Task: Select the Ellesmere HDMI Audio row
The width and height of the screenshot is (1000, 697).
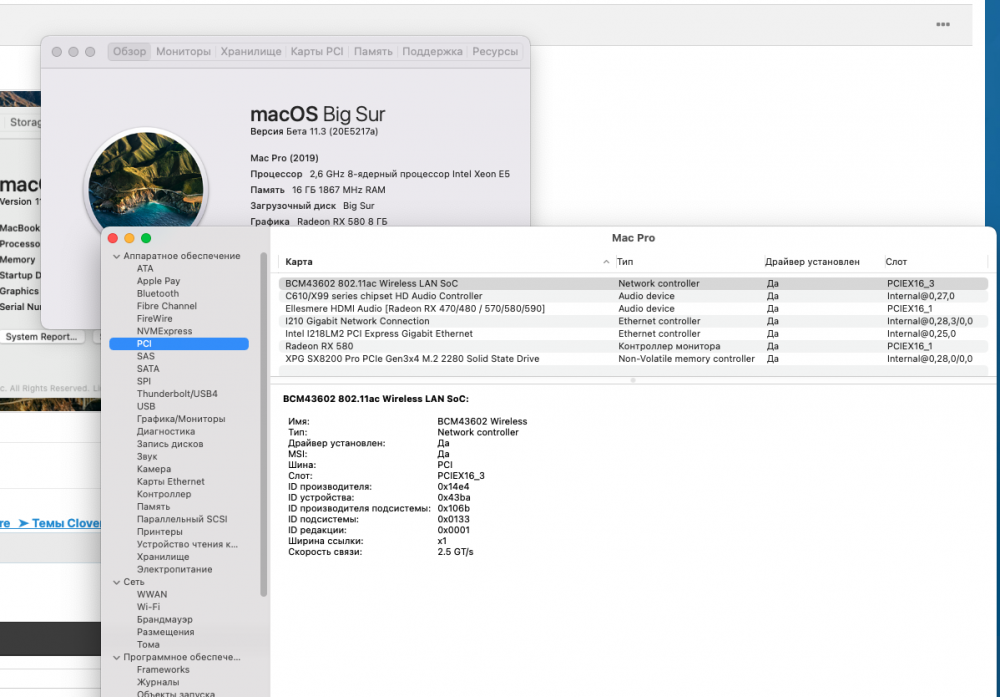Action: click(633, 309)
